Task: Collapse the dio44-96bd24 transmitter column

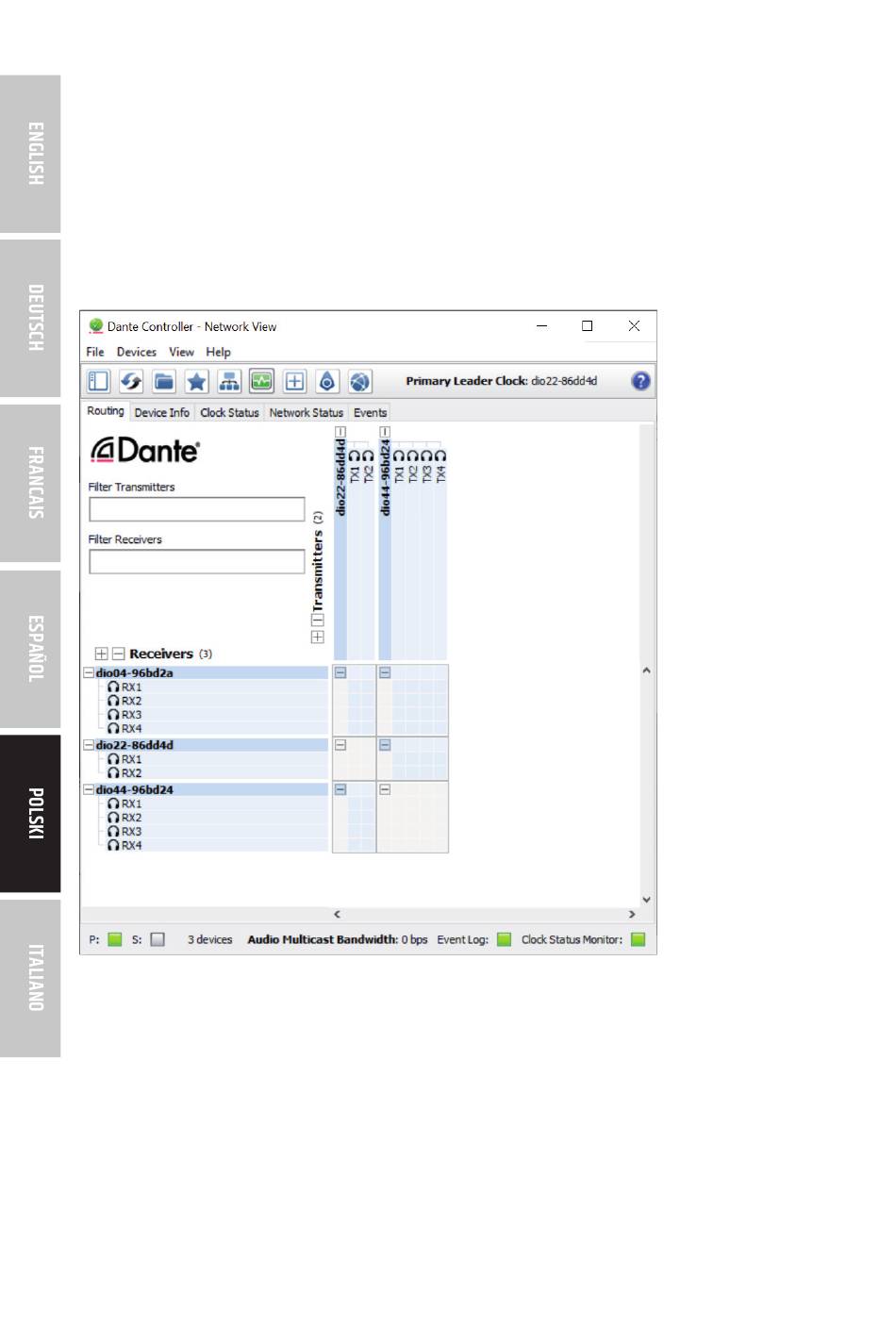Action: [x=385, y=431]
